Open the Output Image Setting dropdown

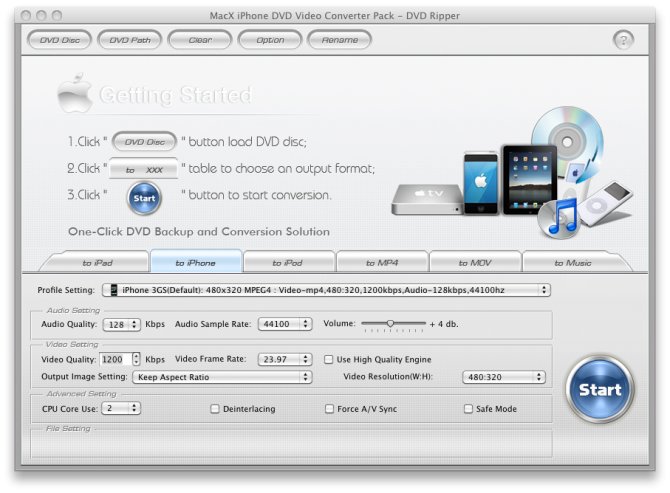click(x=221, y=377)
